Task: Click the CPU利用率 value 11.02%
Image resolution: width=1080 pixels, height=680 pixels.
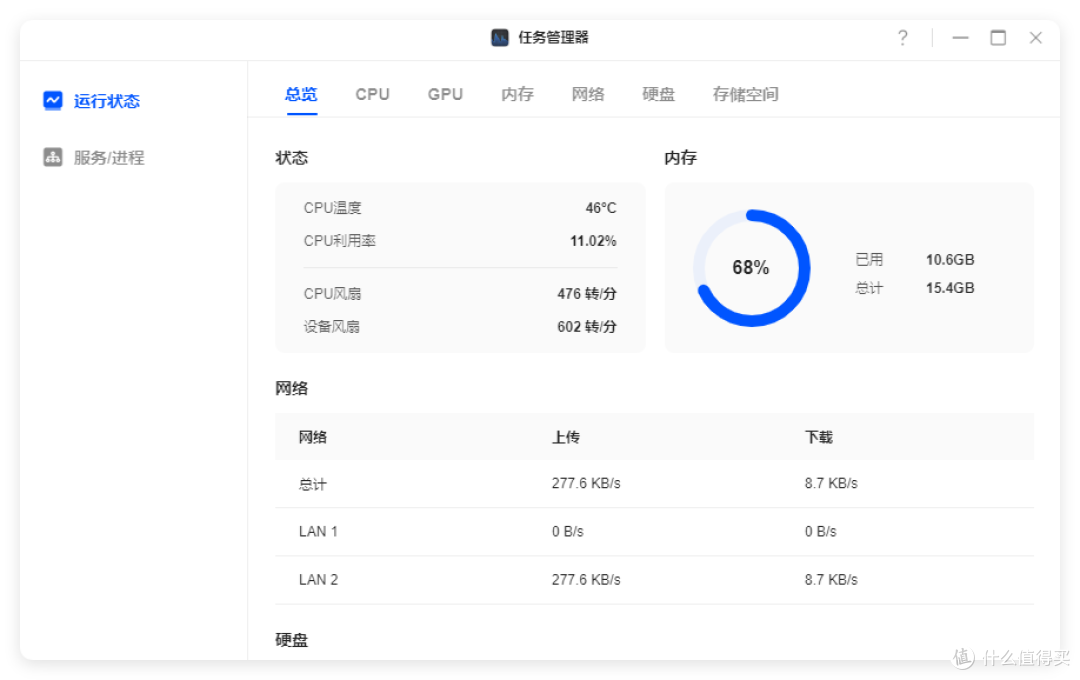Action: click(x=593, y=241)
